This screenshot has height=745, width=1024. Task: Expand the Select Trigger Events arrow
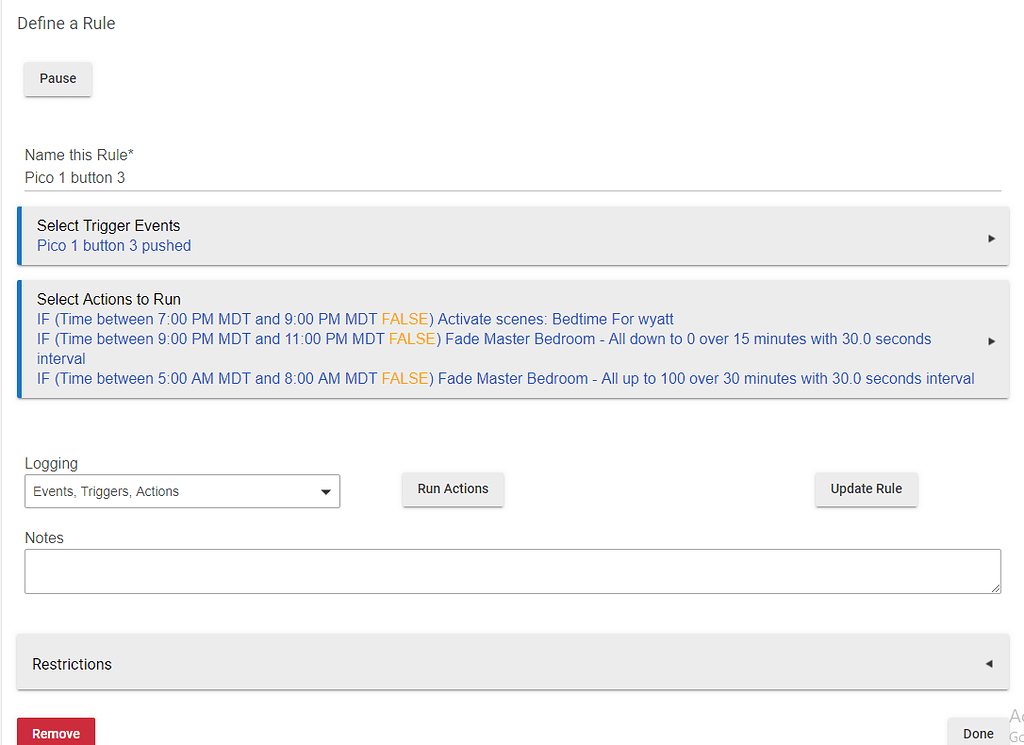(x=991, y=238)
